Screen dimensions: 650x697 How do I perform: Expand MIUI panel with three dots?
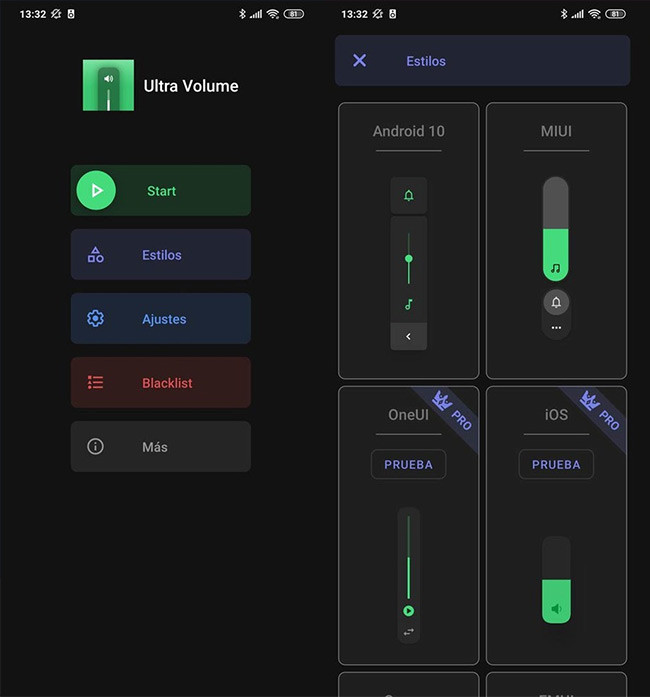tap(556, 328)
